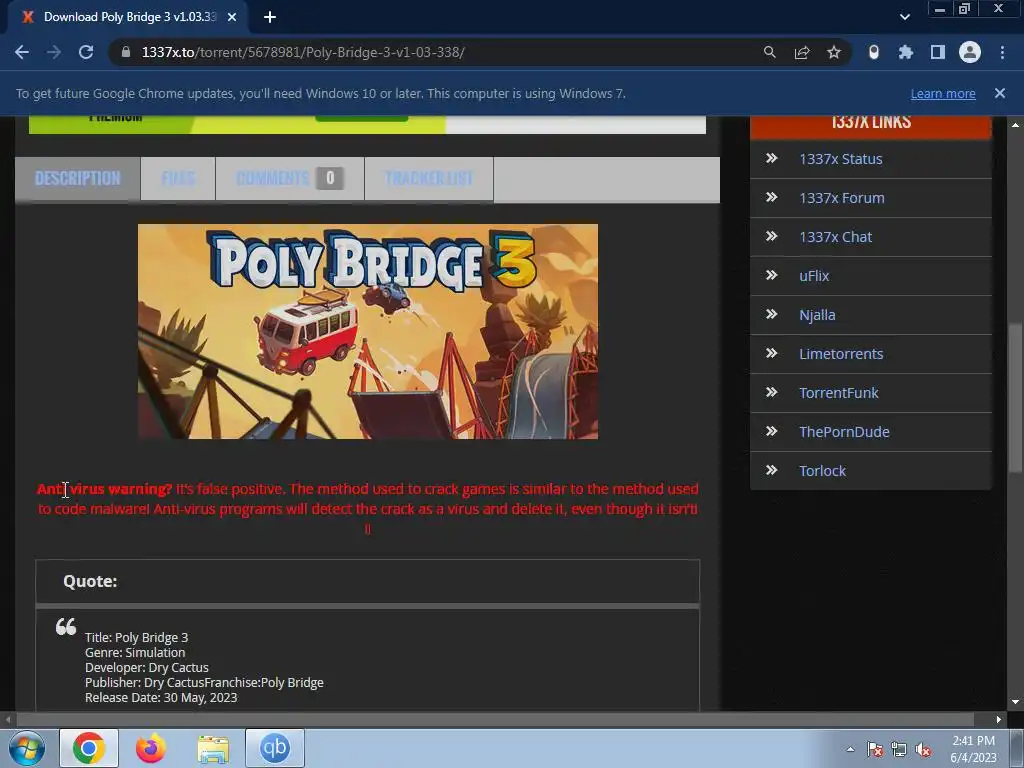Image resolution: width=1024 pixels, height=768 pixels.
Task: Visit the TorrentFunk link
Action: (839, 392)
